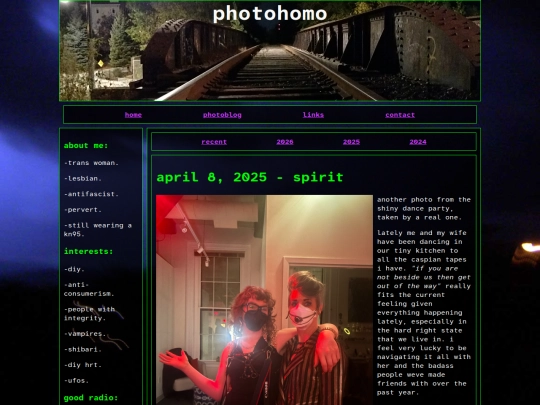Click the 'interests:' sidebar heading
Screen dimensions: 540x405
click(x=88, y=251)
